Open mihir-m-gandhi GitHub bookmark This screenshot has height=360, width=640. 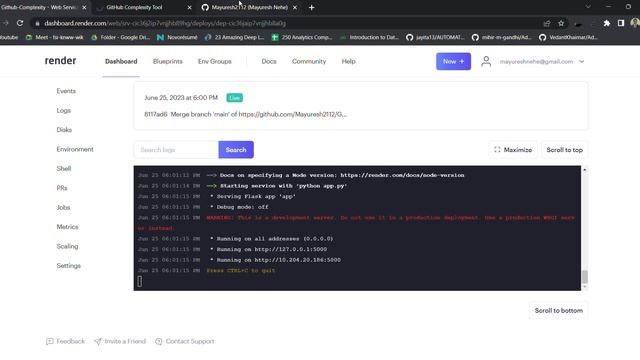pyautogui.click(x=502, y=37)
